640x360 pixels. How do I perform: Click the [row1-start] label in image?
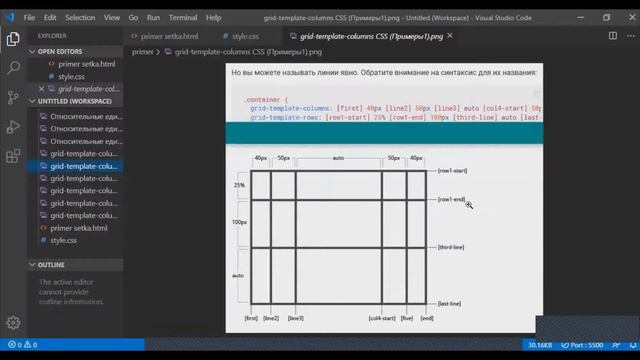click(x=452, y=171)
